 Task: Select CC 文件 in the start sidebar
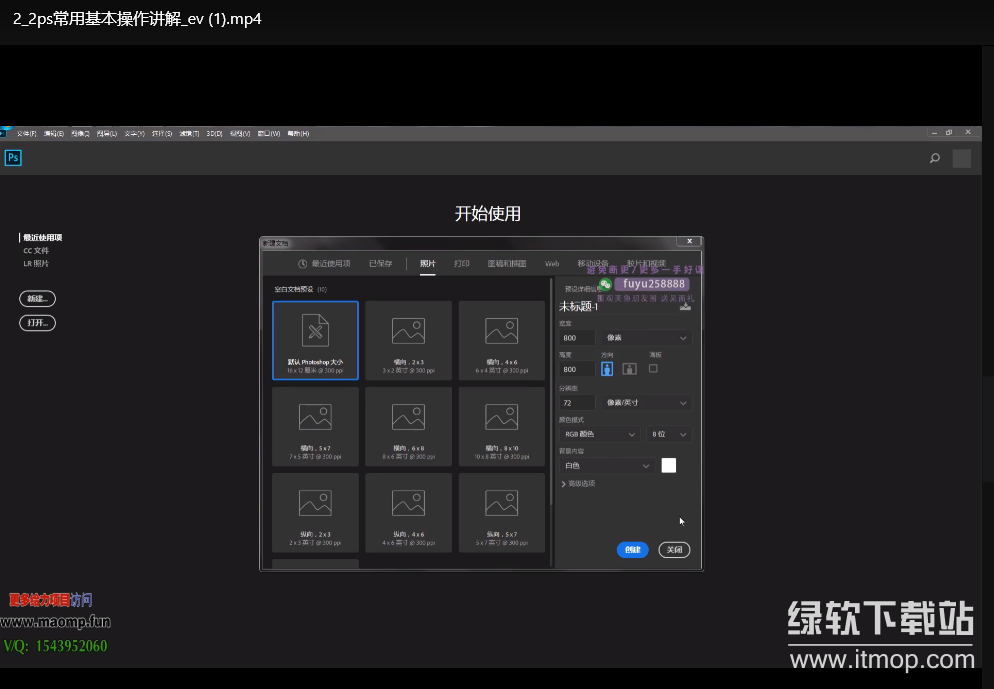point(36,250)
